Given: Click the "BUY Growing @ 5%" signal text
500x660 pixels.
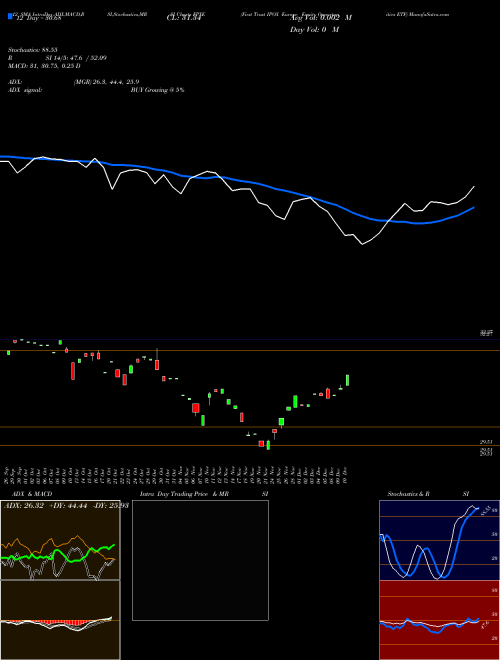Looking at the screenshot, I should 157,90.
